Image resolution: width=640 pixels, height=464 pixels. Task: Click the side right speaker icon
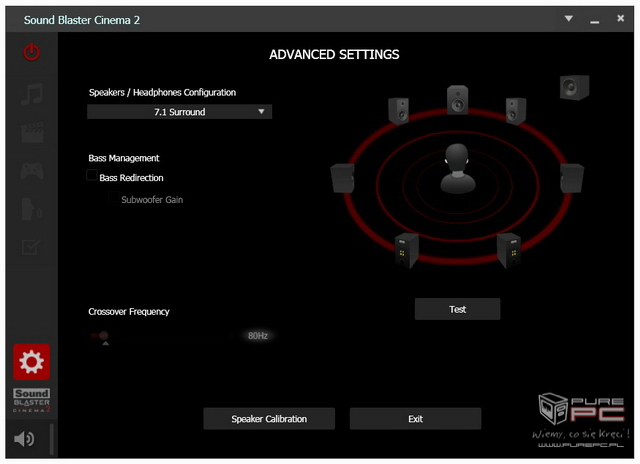tap(572, 178)
